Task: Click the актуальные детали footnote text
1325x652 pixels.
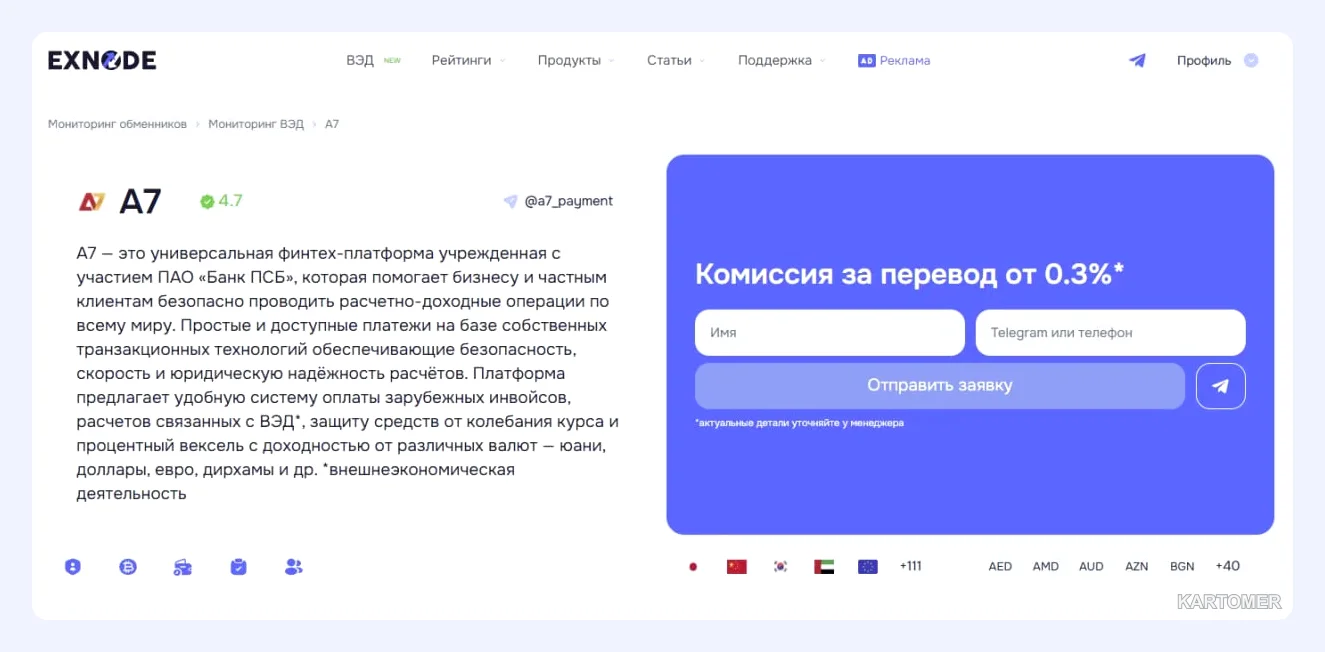Action: click(799, 423)
